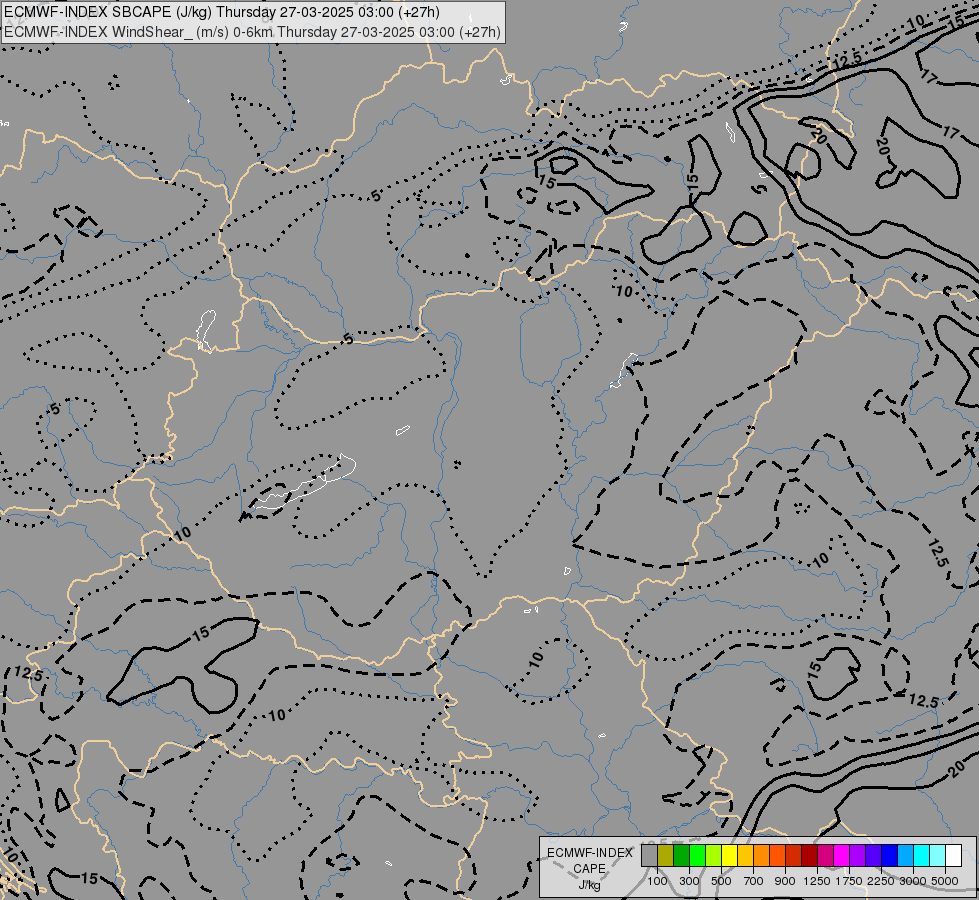The height and width of the screenshot is (900, 979).
Task: Pick the indigo swatch left of 2250
Action: click(873, 855)
